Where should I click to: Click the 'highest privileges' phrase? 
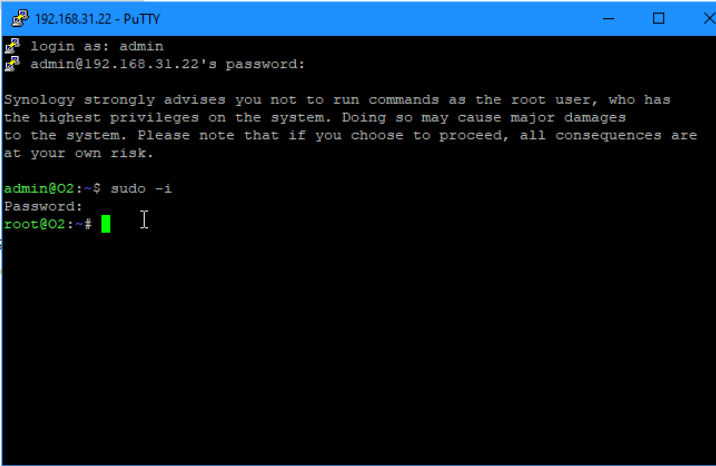tap(119, 118)
